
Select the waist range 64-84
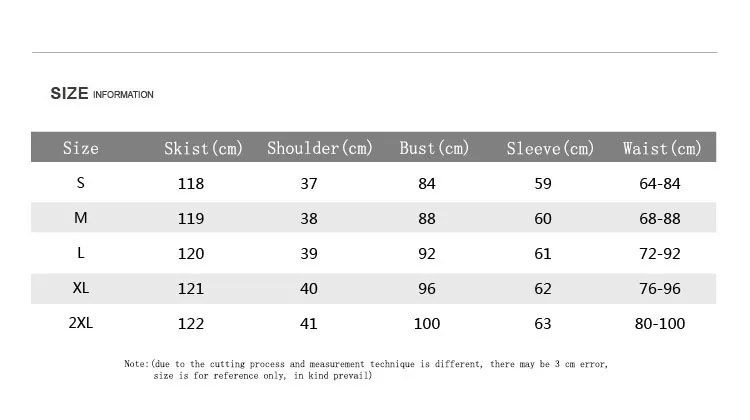[x=660, y=184]
